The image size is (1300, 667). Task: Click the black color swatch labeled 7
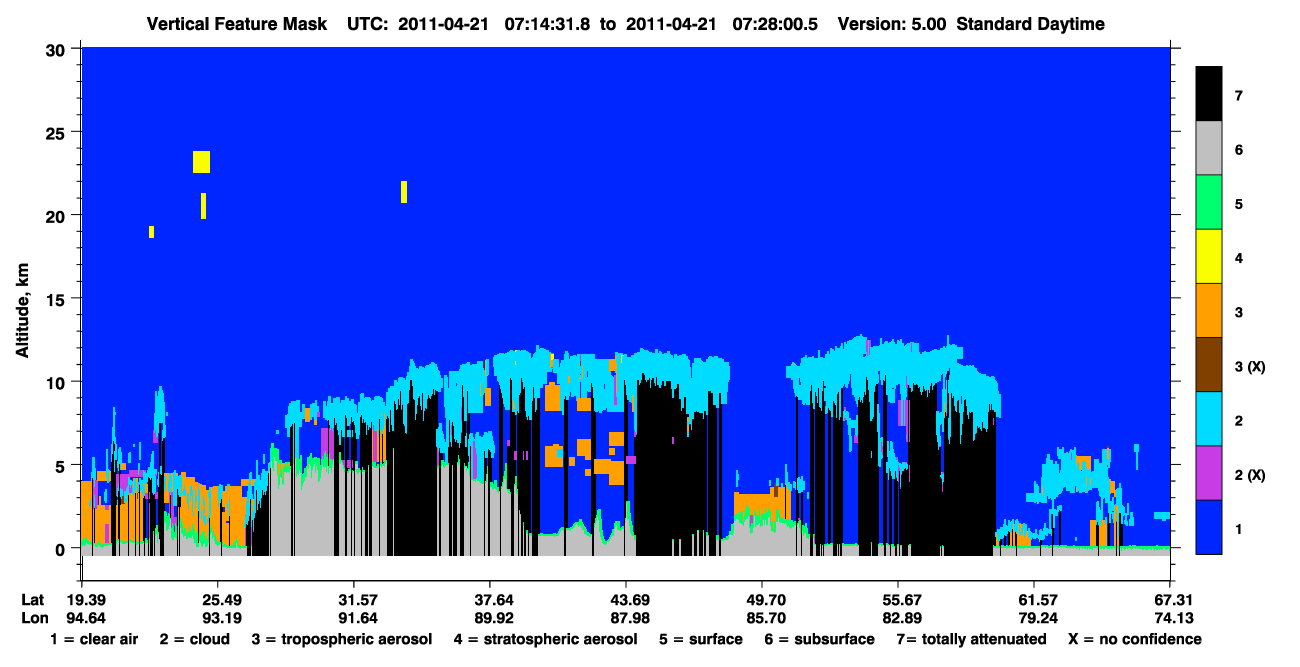1209,94
